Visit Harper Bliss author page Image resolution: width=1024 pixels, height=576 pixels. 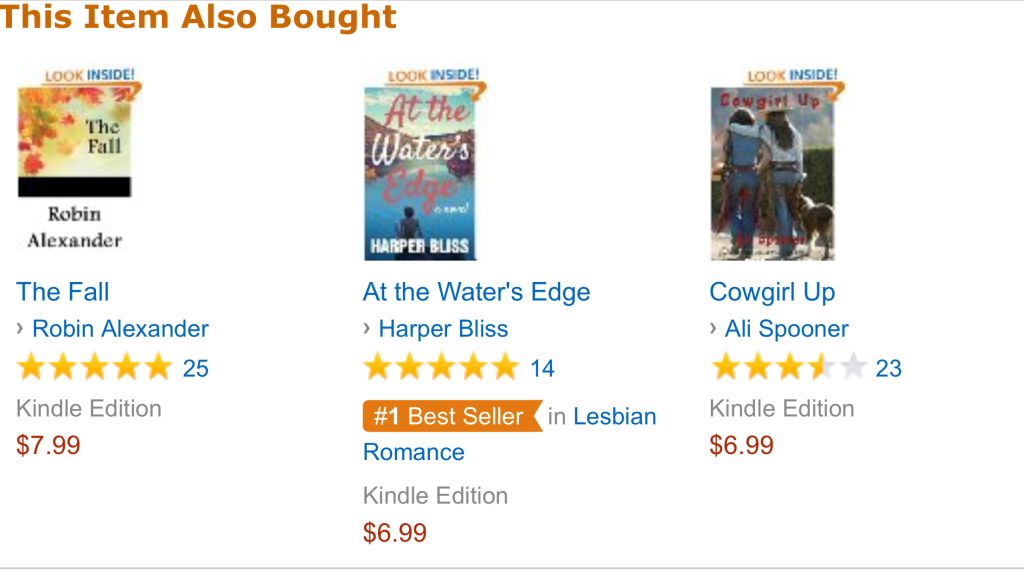click(x=443, y=328)
